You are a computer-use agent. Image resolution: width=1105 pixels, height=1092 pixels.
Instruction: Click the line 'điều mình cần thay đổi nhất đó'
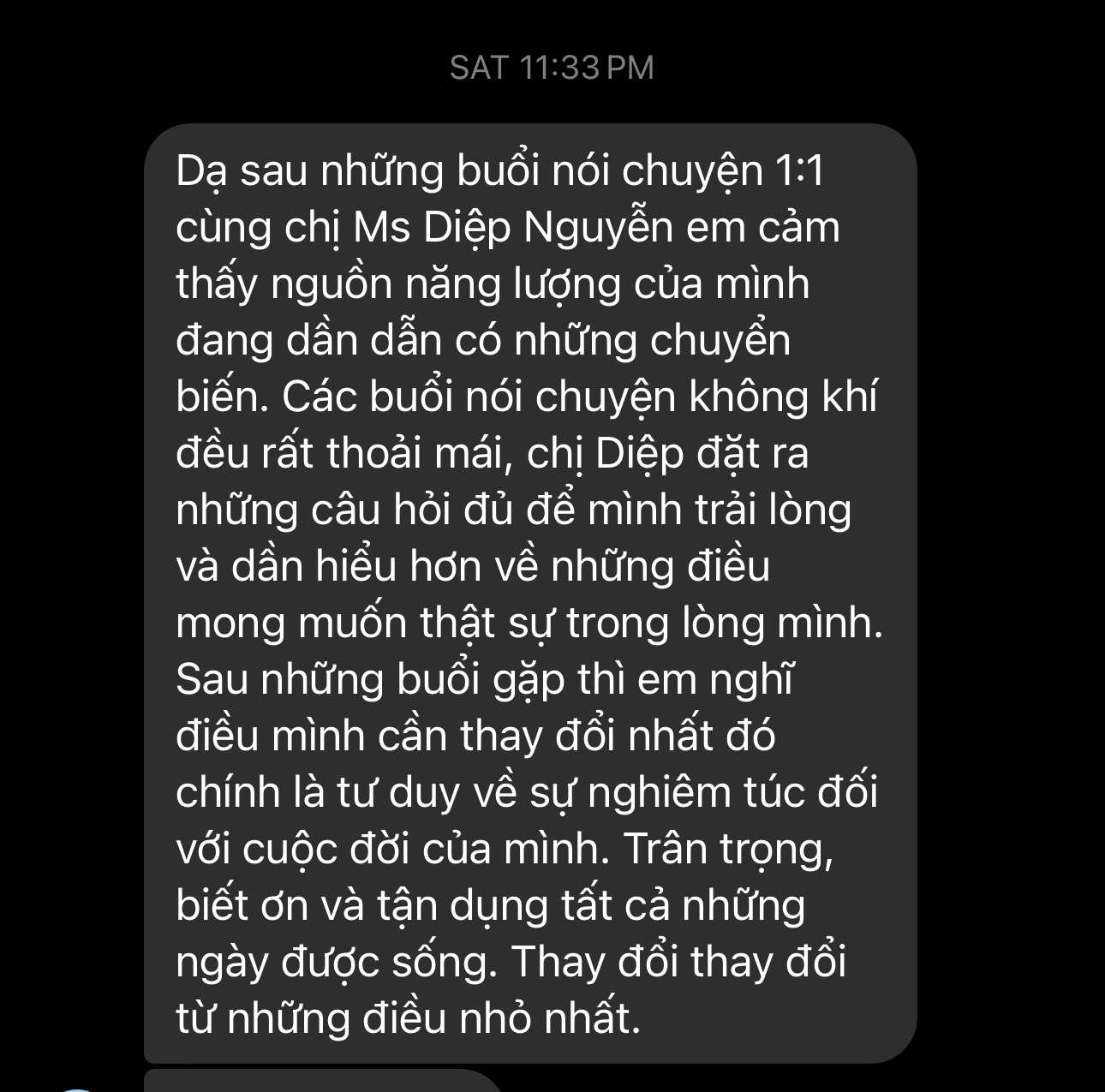[x=476, y=737]
